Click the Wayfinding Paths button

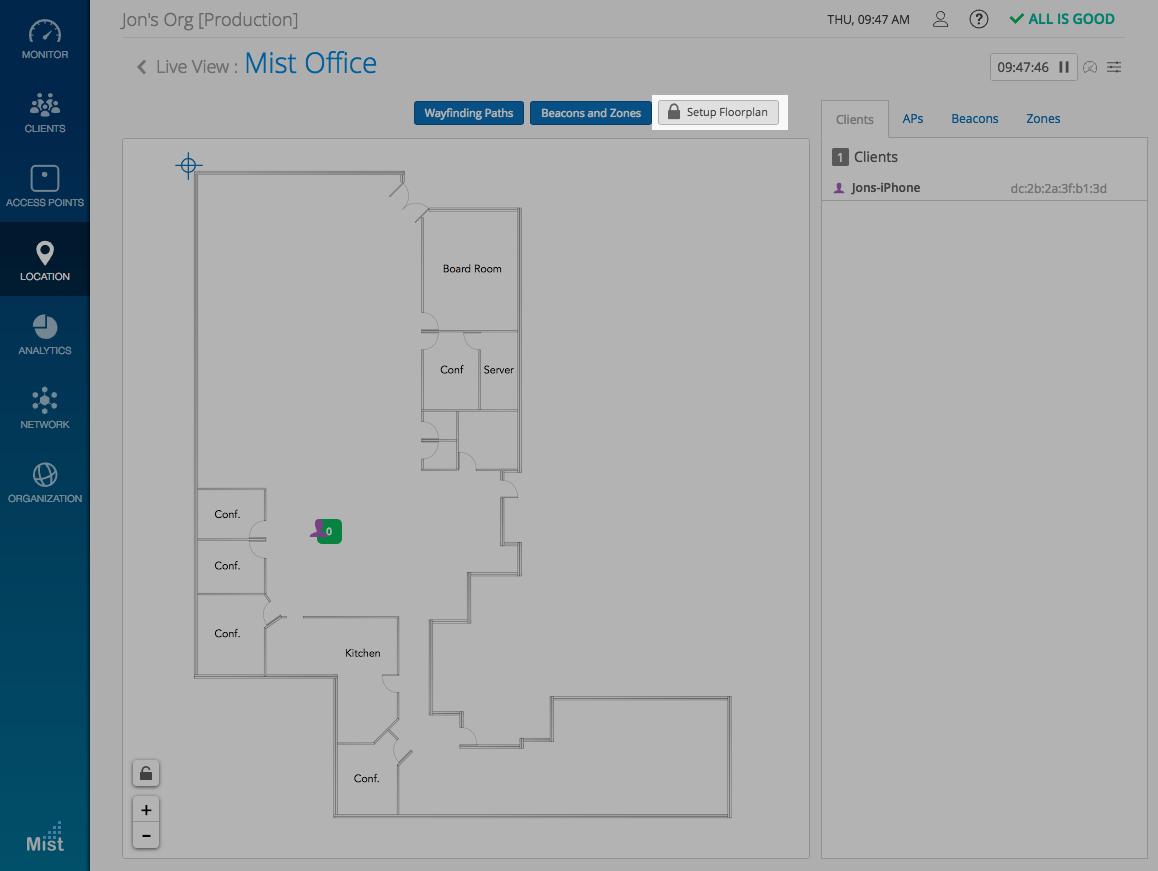pos(469,113)
